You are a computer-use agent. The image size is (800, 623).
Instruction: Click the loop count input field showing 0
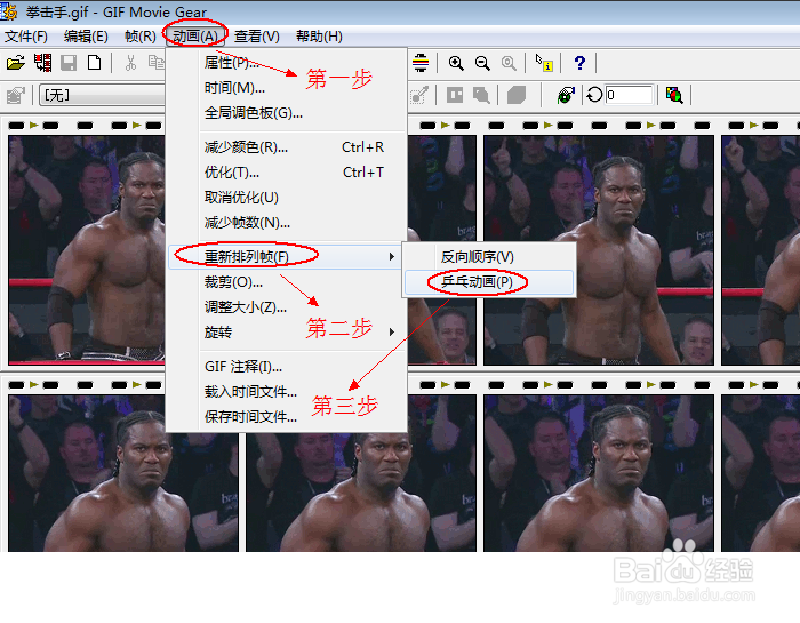(x=629, y=95)
